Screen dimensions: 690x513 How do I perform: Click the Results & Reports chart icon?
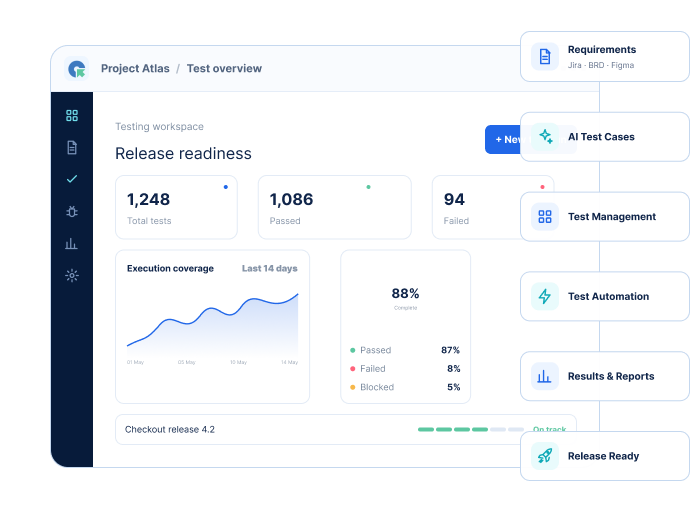545,376
